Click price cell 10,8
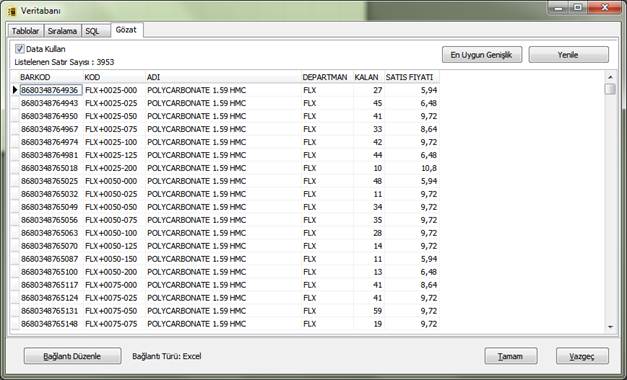 point(412,168)
